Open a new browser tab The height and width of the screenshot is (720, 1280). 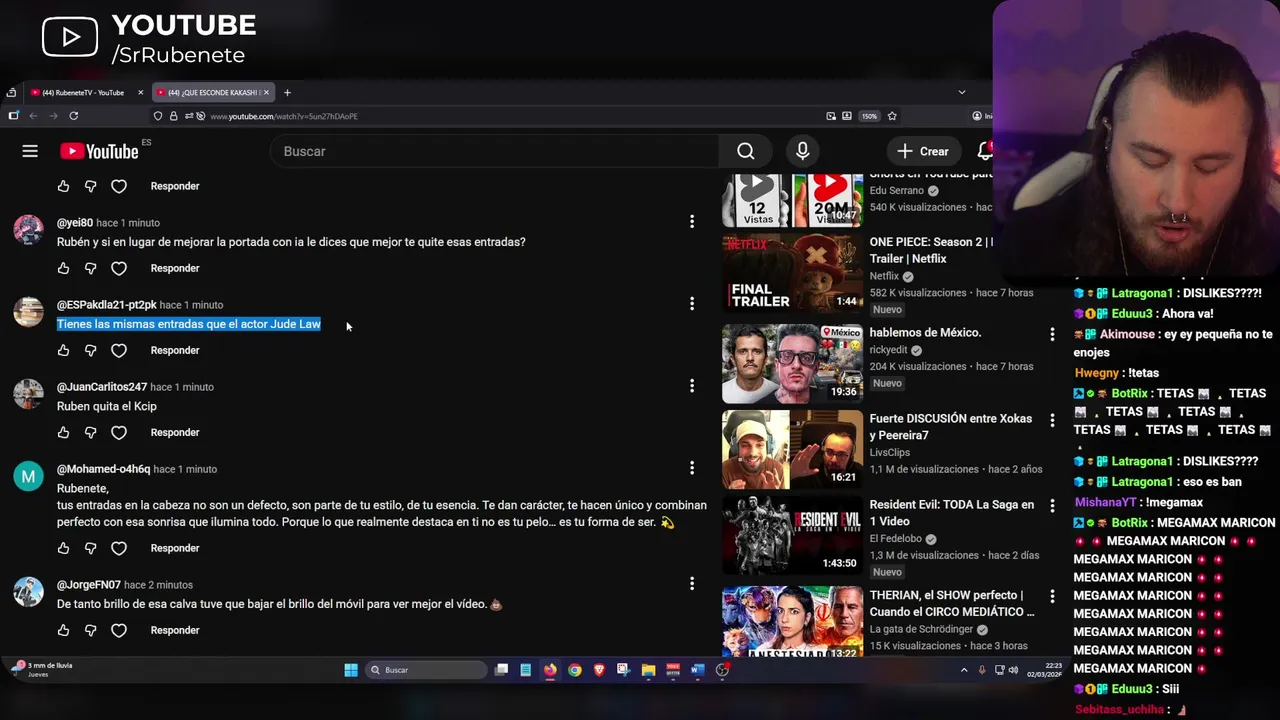[x=287, y=92]
